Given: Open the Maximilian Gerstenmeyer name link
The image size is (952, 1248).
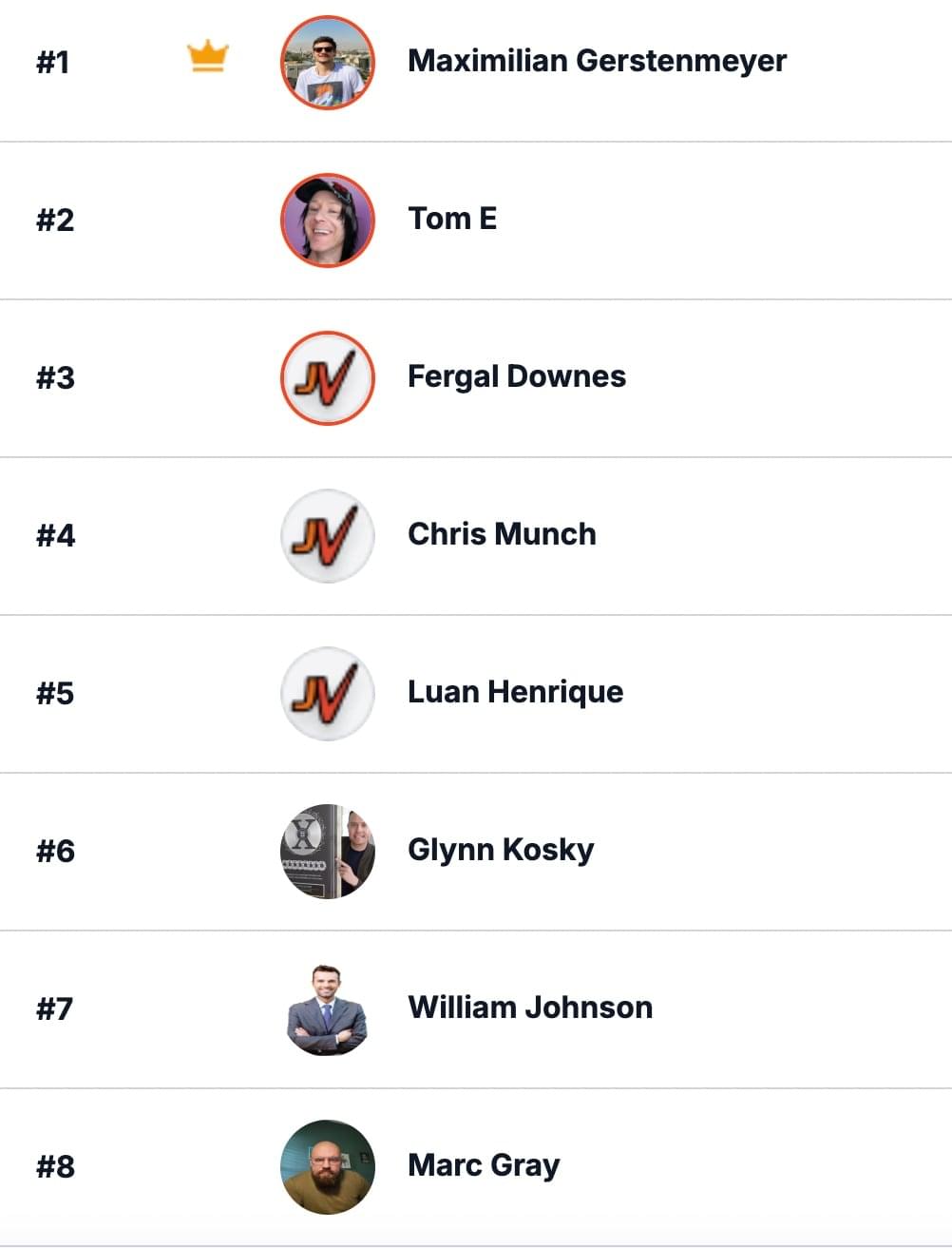Looking at the screenshot, I should pos(597,61).
